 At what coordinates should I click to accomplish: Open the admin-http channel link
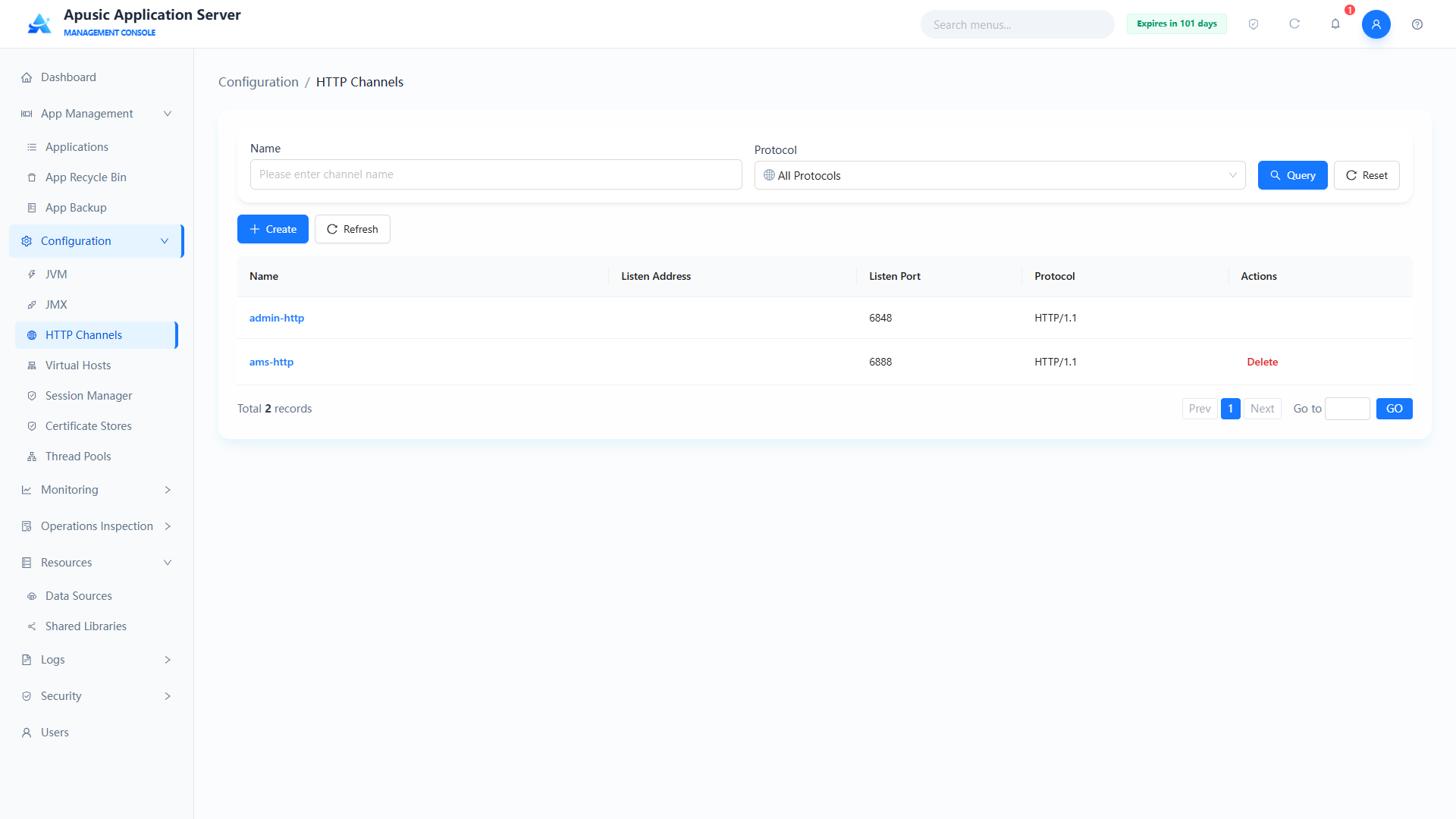[x=277, y=318]
